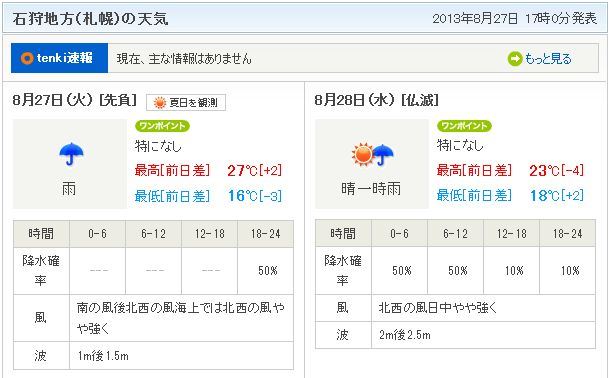Click the 降水確率 row label for 8月28日
612x378 pixels.
pos(343,271)
